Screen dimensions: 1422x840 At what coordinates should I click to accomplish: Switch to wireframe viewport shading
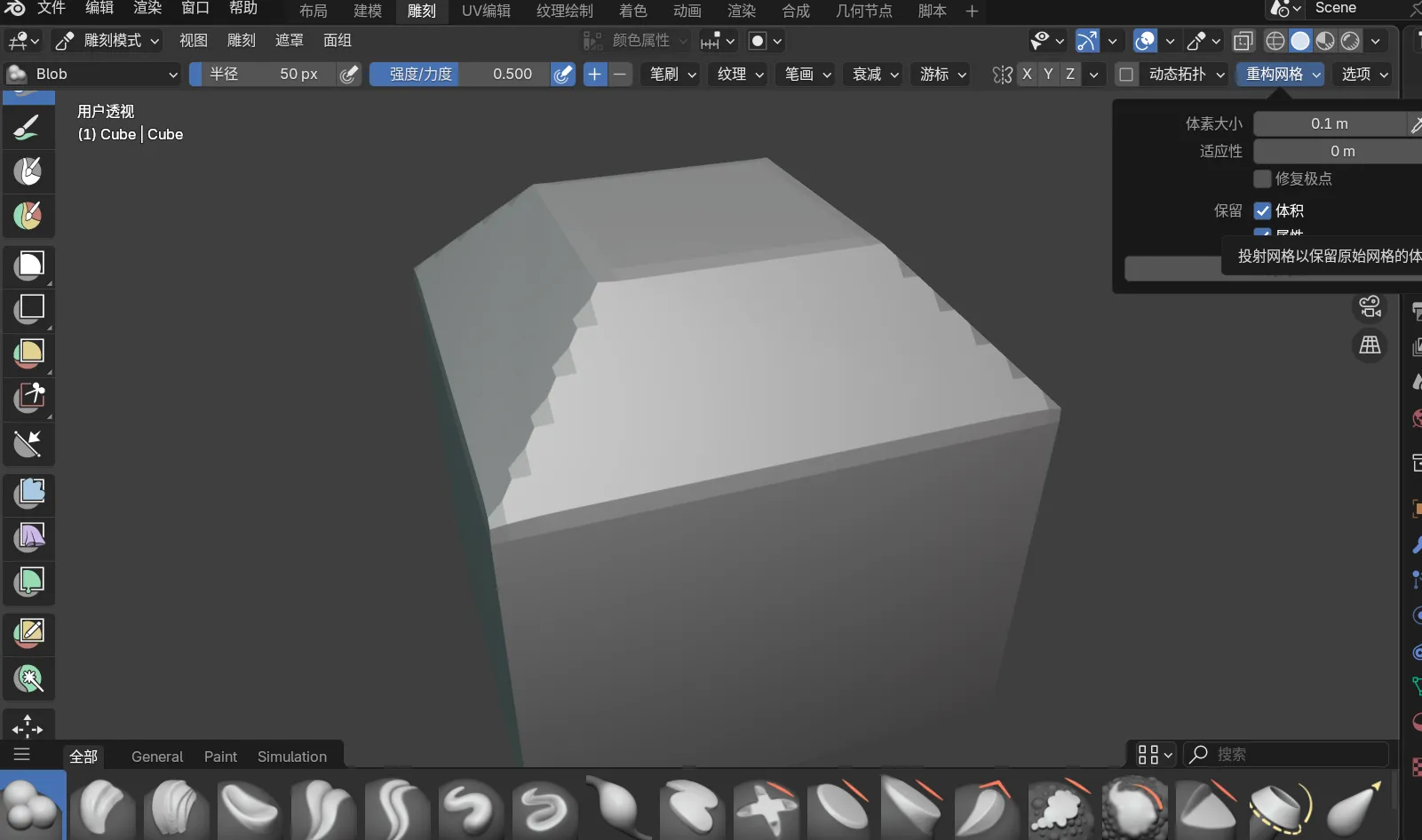[x=1275, y=41]
